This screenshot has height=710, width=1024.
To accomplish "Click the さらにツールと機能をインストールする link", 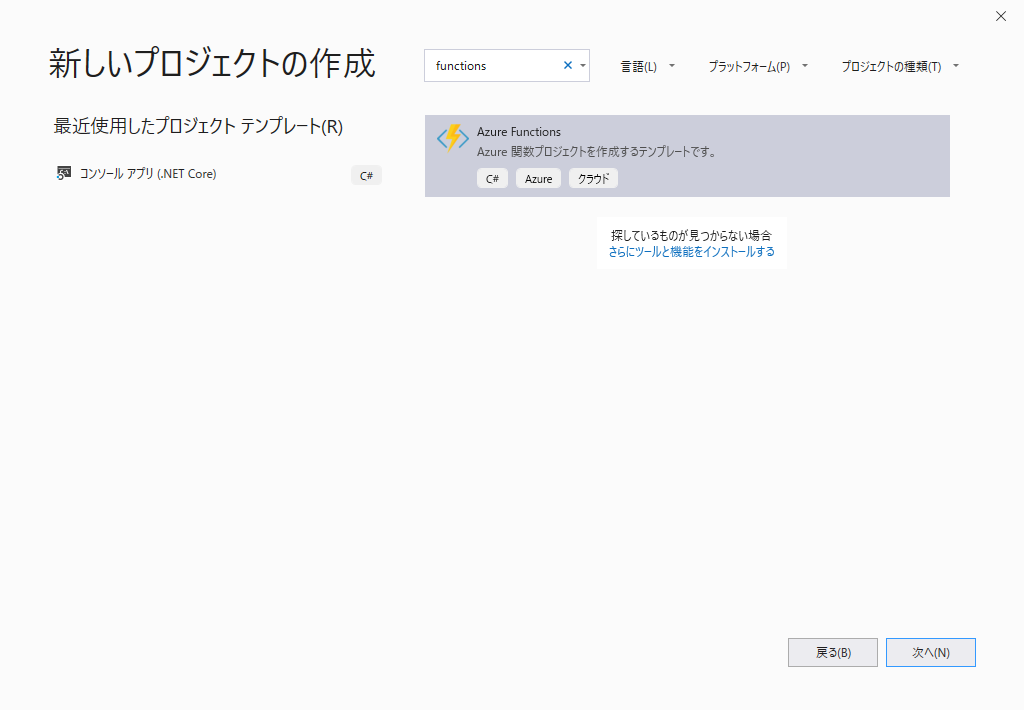I will 692,251.
